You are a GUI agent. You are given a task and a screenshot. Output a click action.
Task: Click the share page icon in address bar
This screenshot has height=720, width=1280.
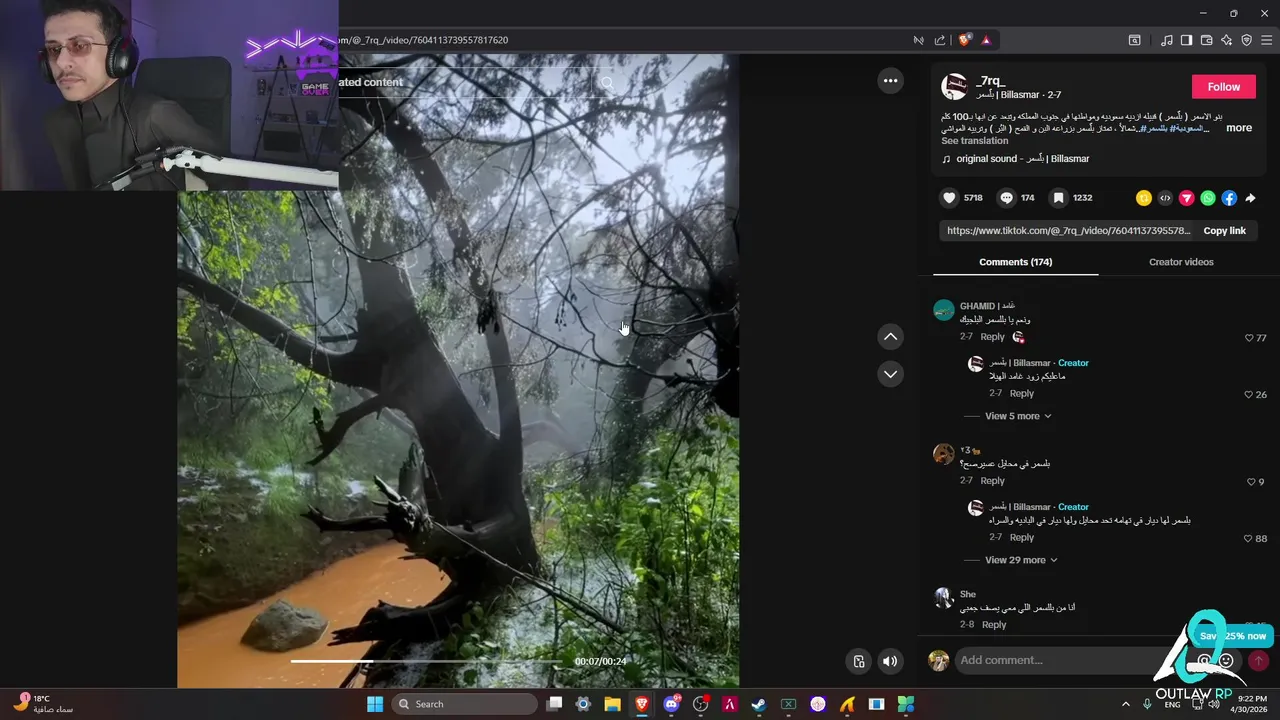click(940, 40)
